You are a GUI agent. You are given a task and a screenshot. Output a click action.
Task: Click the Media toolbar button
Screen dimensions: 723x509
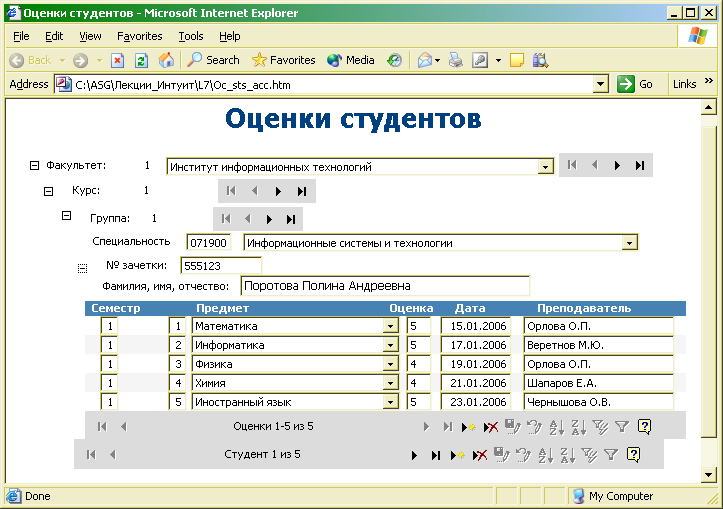pyautogui.click(x=351, y=60)
